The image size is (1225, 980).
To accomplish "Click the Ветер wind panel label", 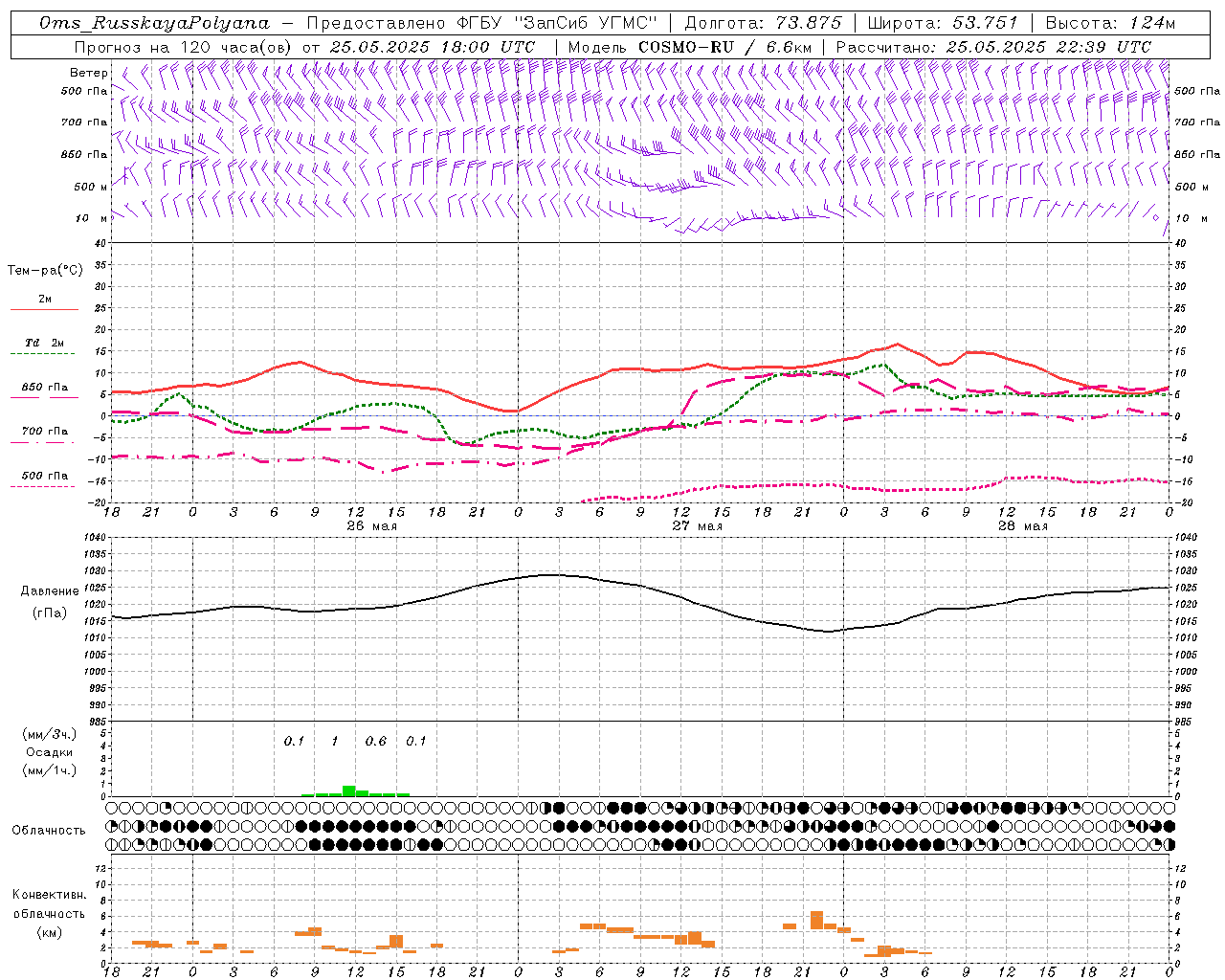I will [88, 73].
